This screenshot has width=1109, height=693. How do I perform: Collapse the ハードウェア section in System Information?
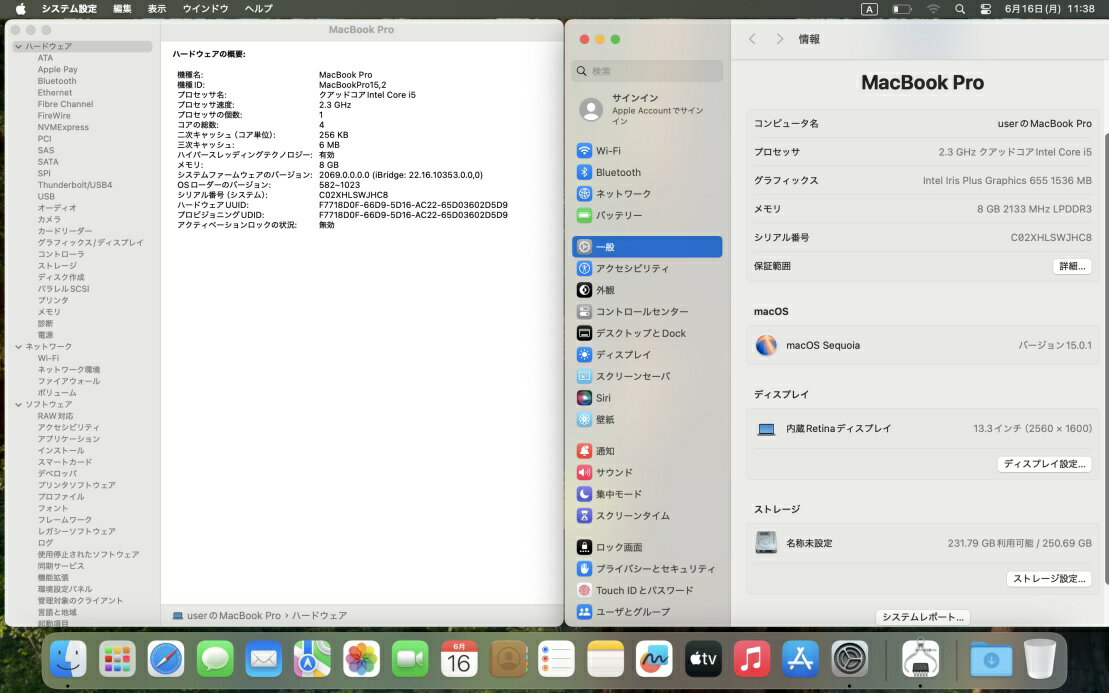pos(19,45)
